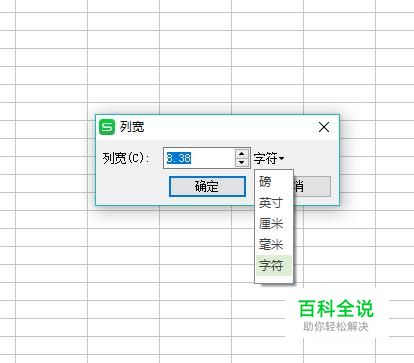
Task: Decrease column width with down spinner arrow
Action: click(242, 163)
